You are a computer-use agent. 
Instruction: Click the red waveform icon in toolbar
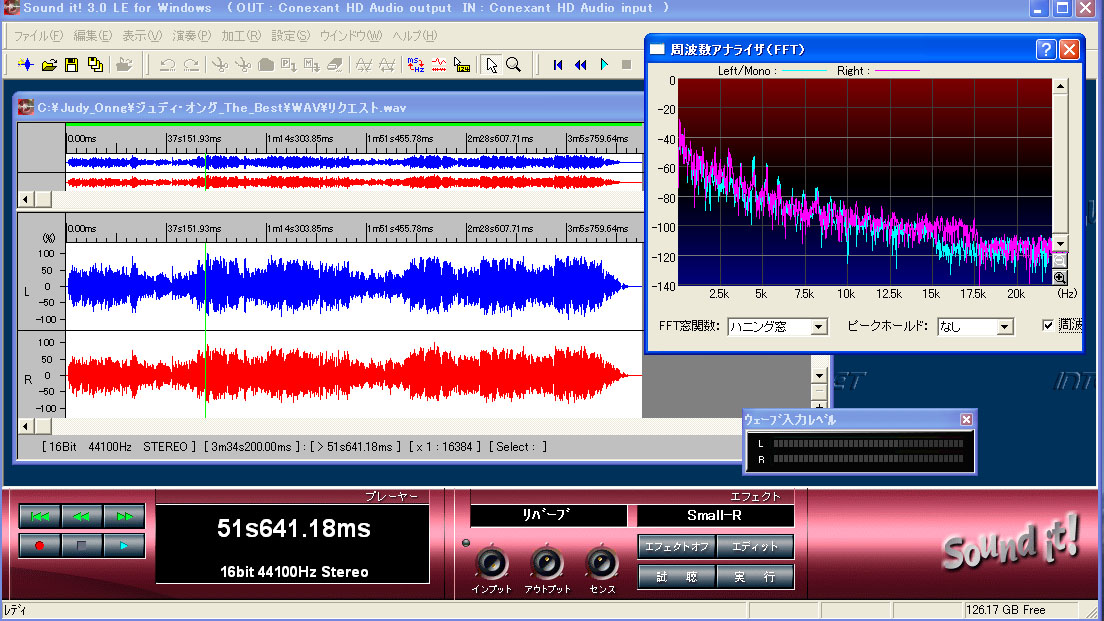pyautogui.click(x=439, y=65)
